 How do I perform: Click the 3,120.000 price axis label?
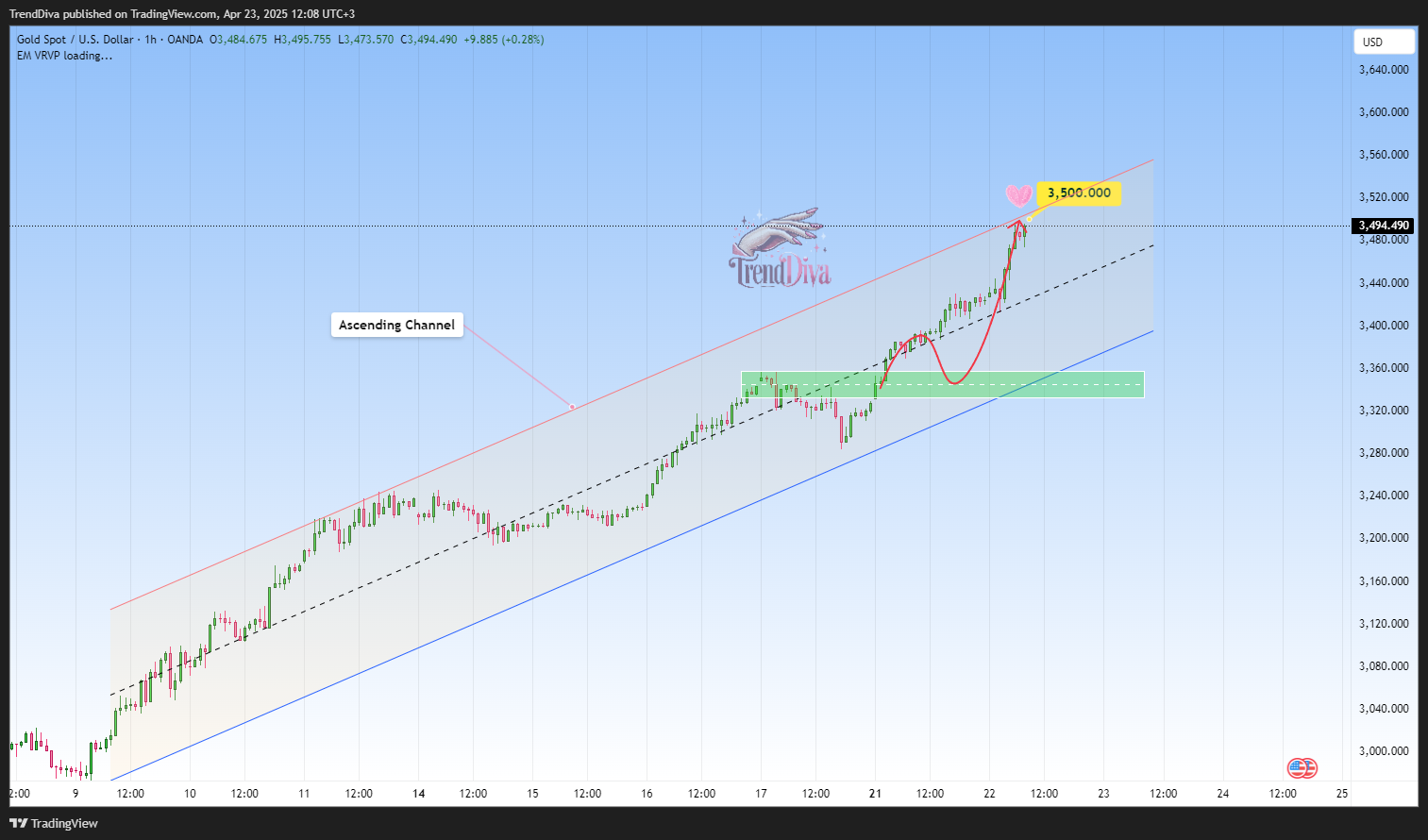1384,624
